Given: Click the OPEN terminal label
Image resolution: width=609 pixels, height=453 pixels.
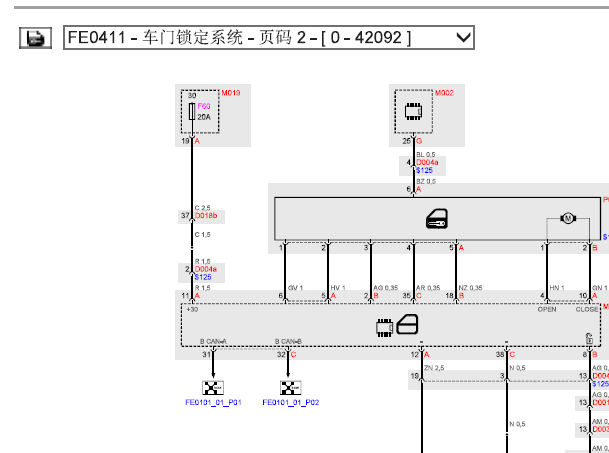Looking at the screenshot, I should [x=547, y=310].
